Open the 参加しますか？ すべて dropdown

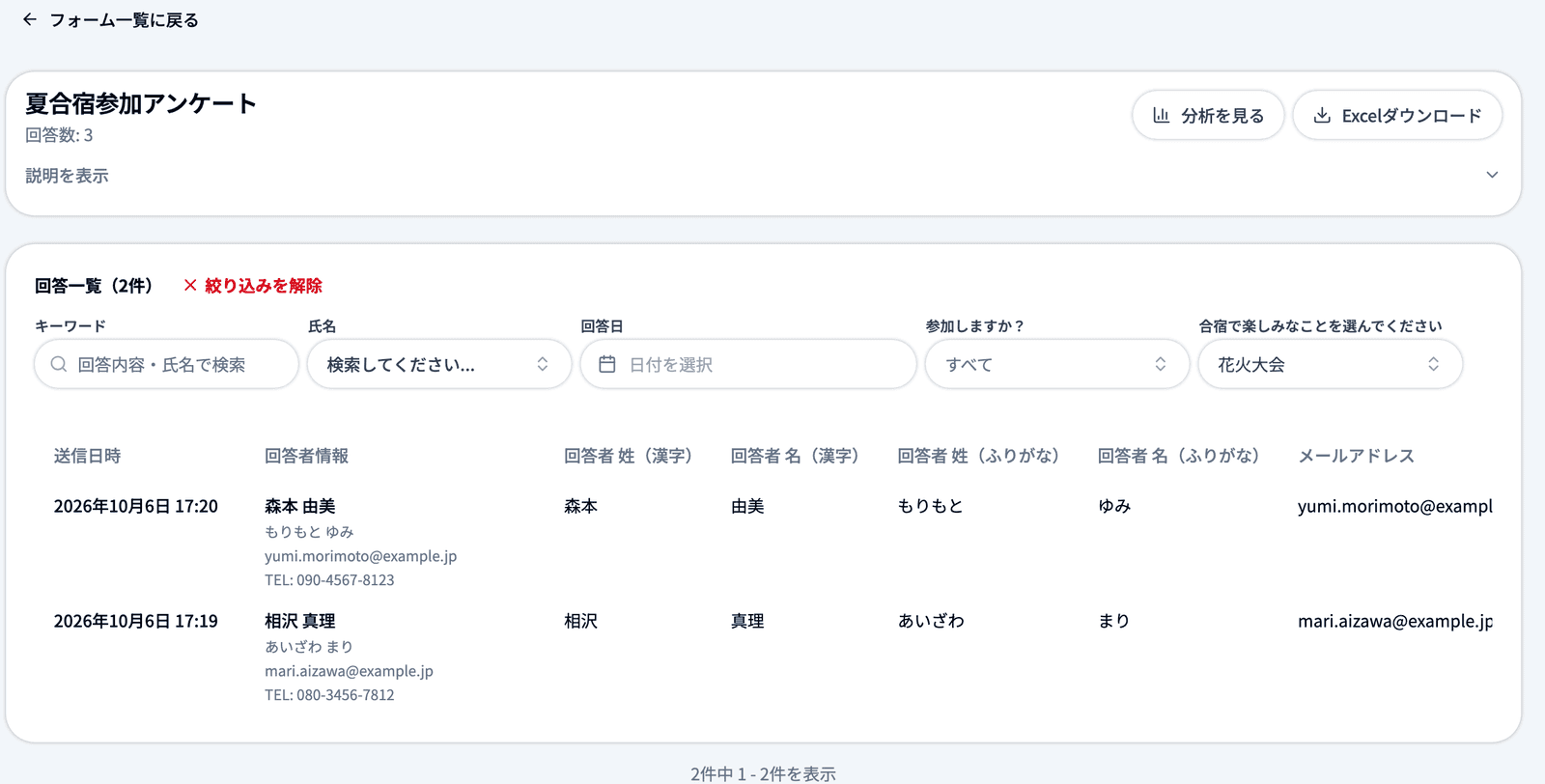(1057, 364)
